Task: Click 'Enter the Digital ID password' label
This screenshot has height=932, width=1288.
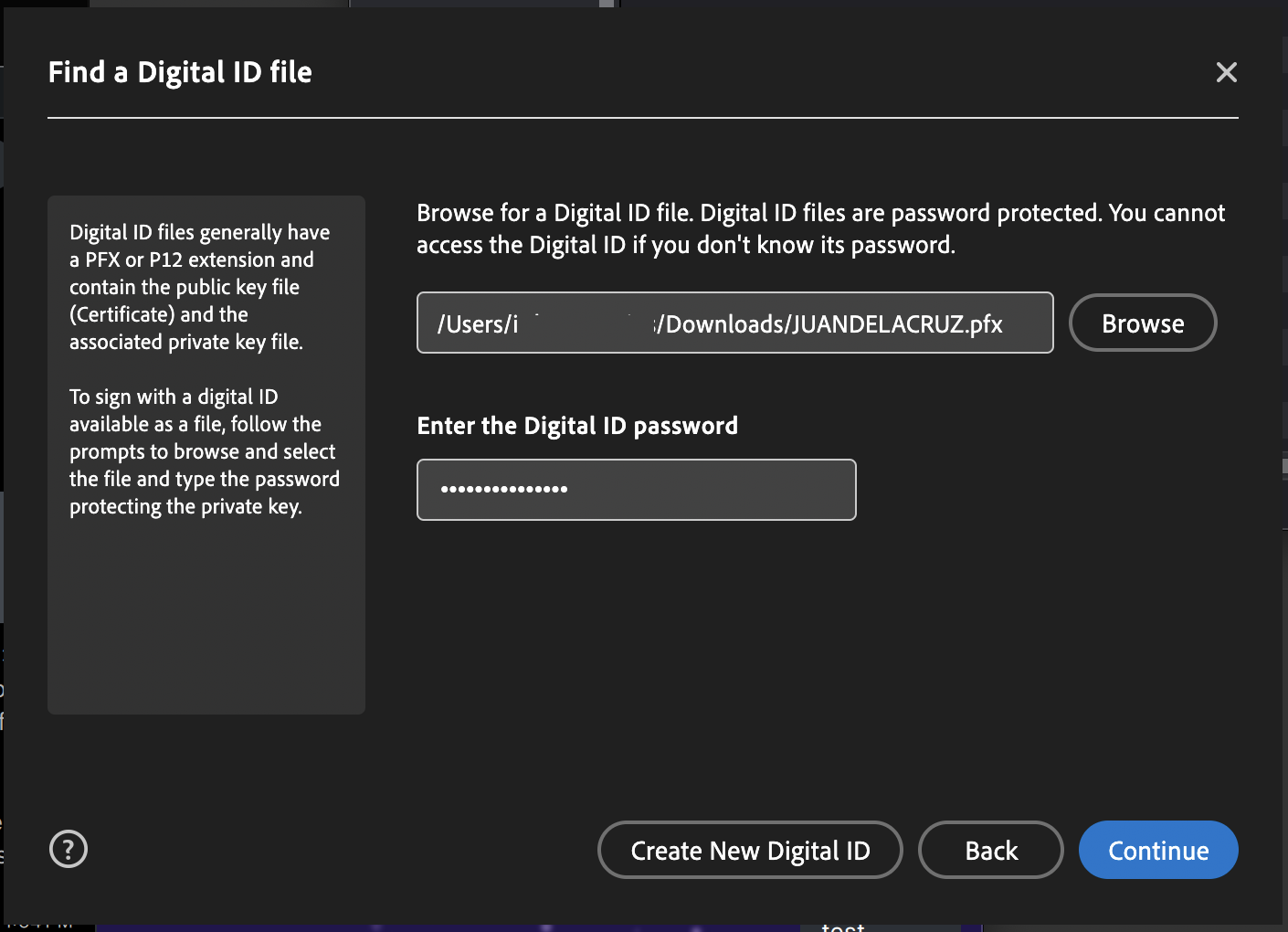Action: click(577, 426)
